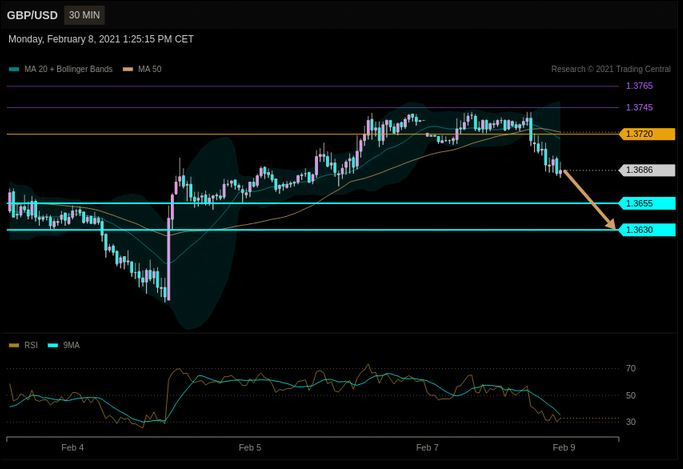Click the Feb 5 date axis label
683x469 pixels.
click(x=250, y=448)
